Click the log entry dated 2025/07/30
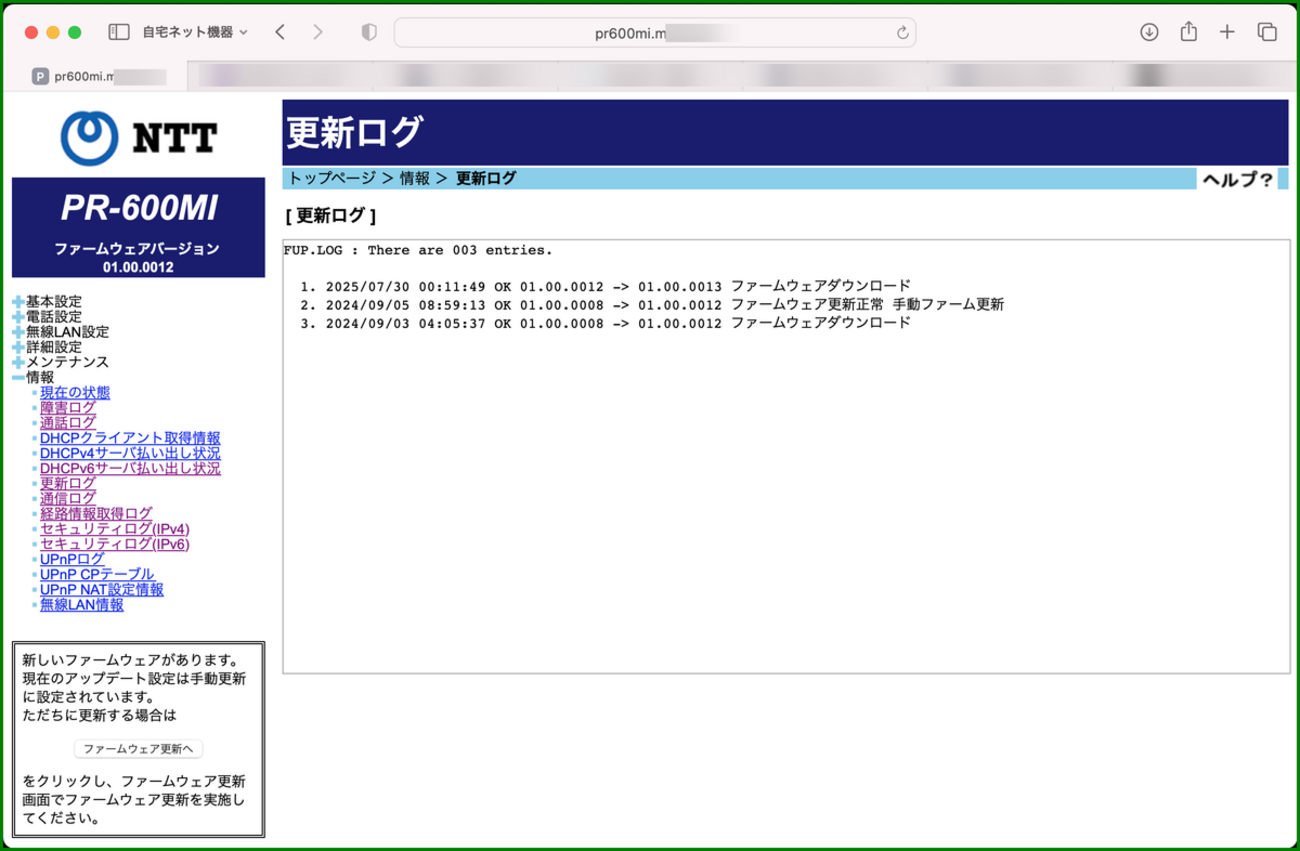The width and height of the screenshot is (1300, 851). pos(606,285)
